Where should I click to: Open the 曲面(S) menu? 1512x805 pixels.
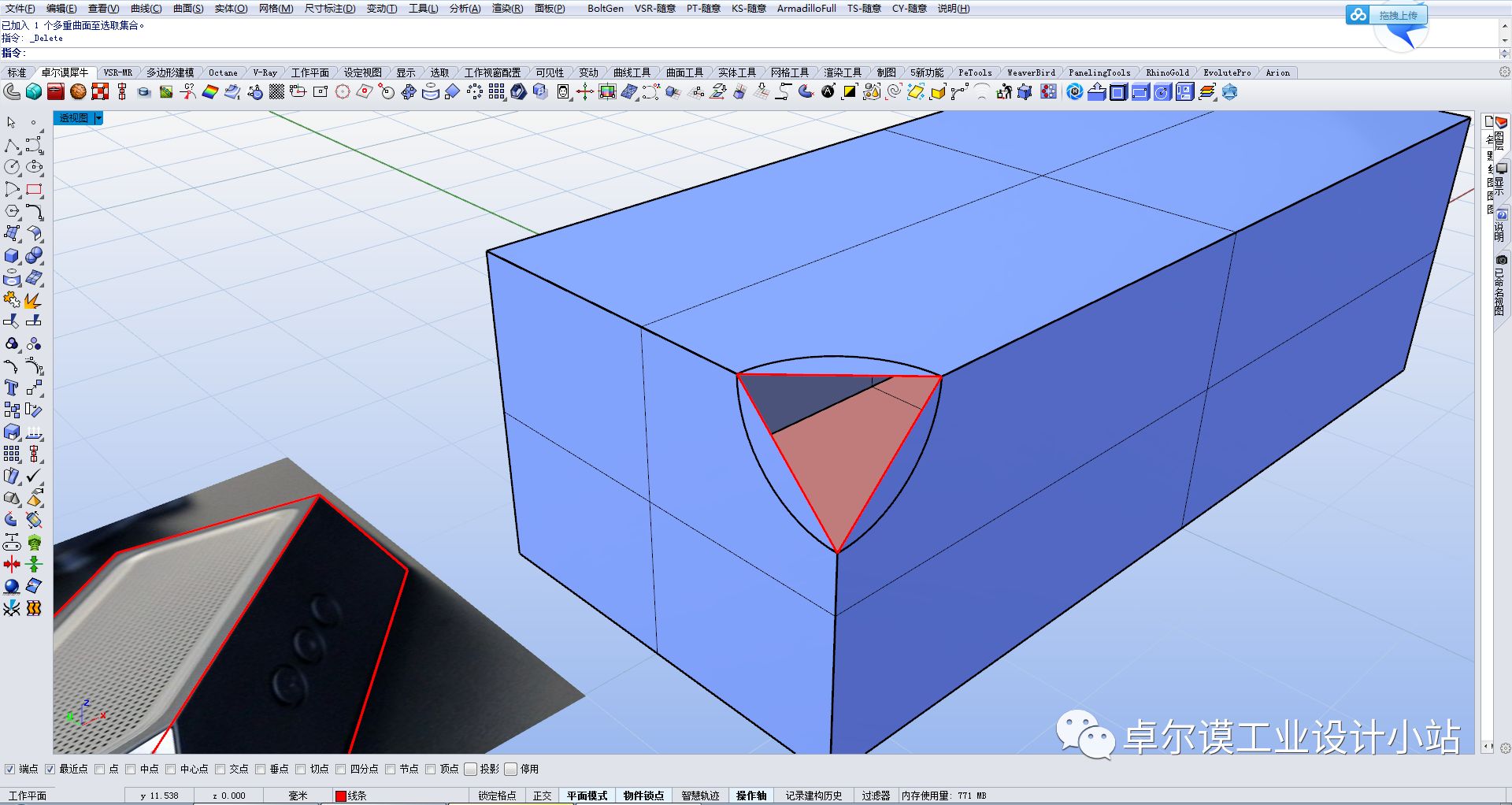pyautogui.click(x=188, y=9)
